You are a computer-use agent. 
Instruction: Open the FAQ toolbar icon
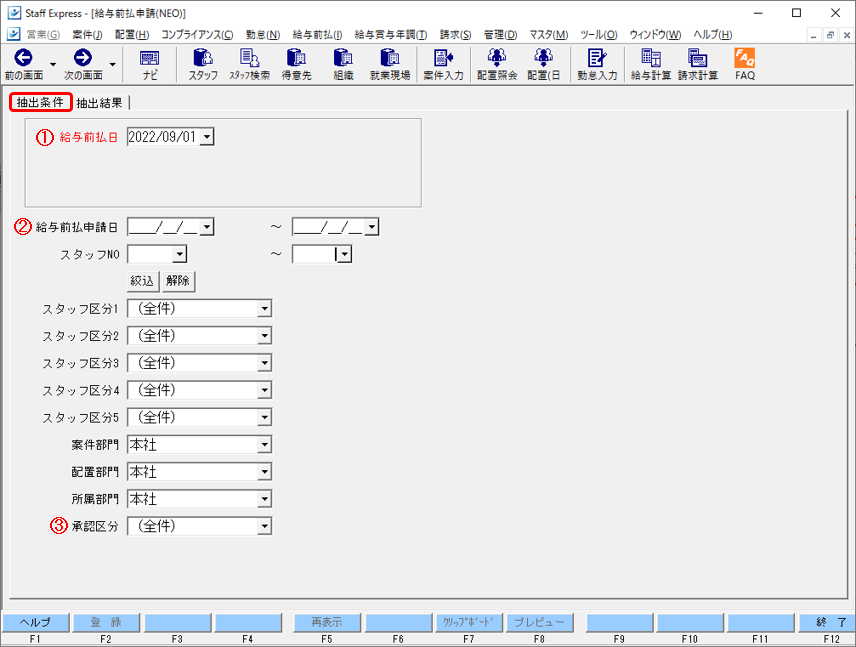745,64
